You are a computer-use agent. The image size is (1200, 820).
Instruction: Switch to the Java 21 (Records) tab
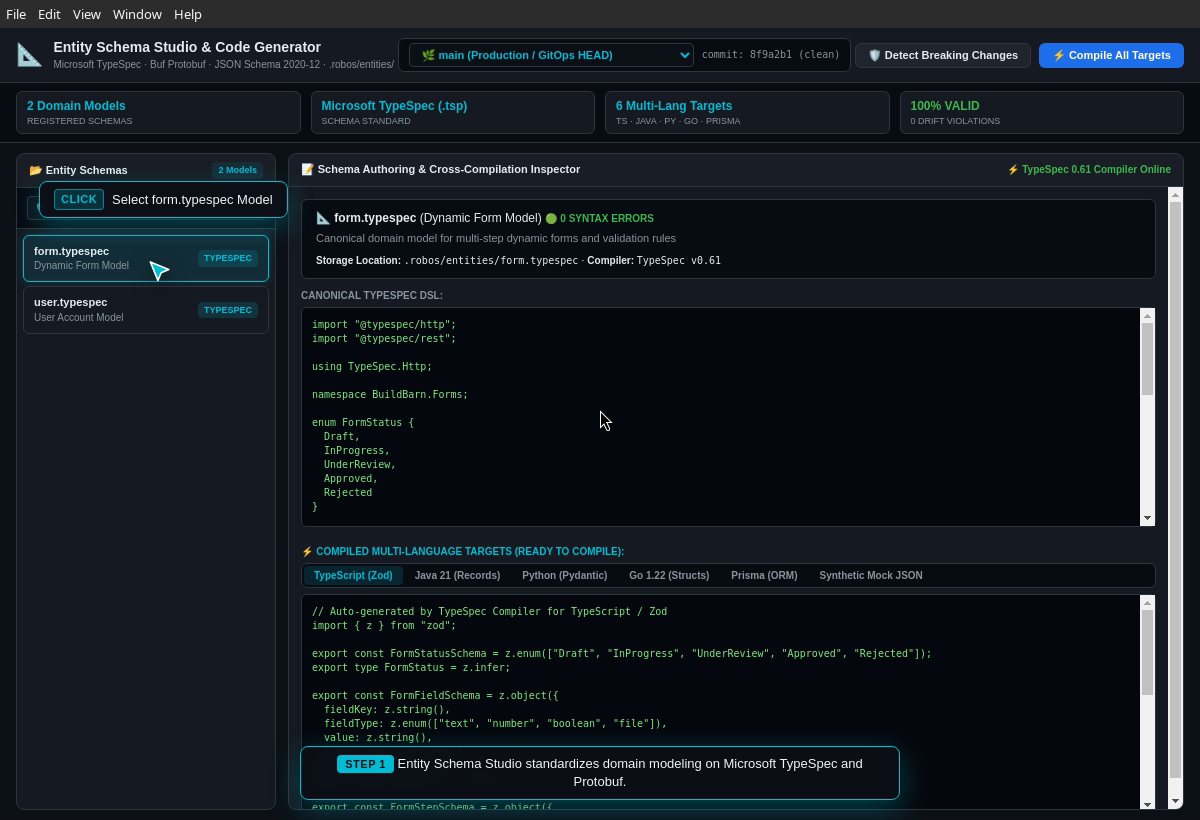coord(457,575)
